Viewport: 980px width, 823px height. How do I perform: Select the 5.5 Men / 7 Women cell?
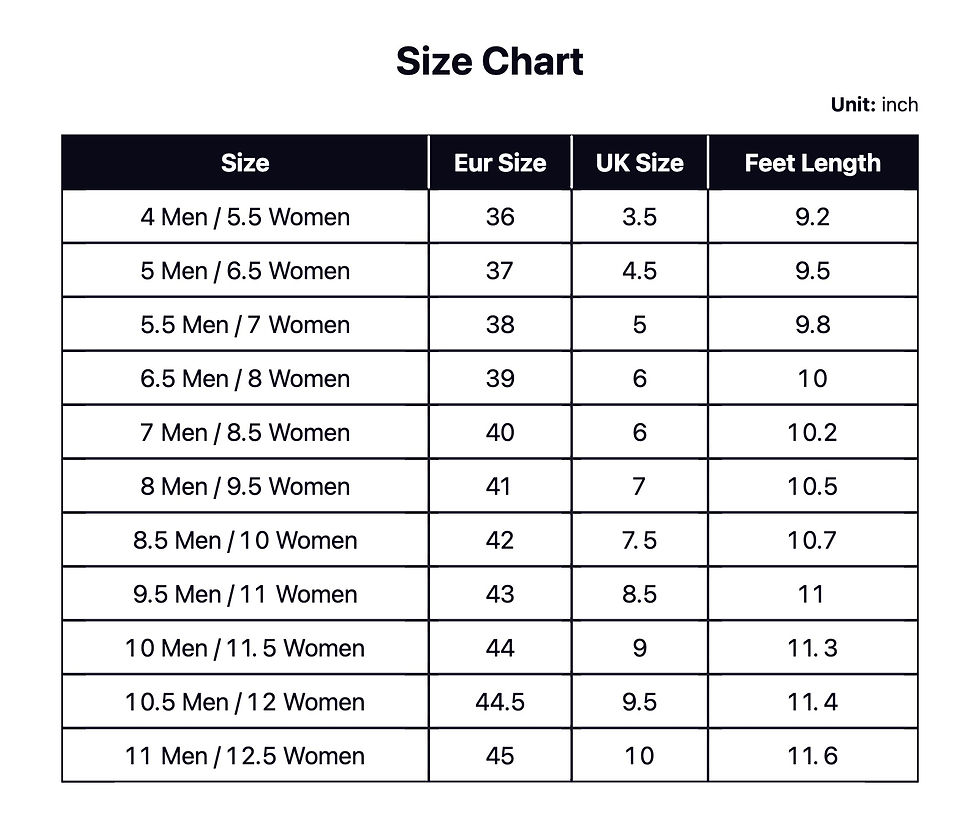point(245,325)
